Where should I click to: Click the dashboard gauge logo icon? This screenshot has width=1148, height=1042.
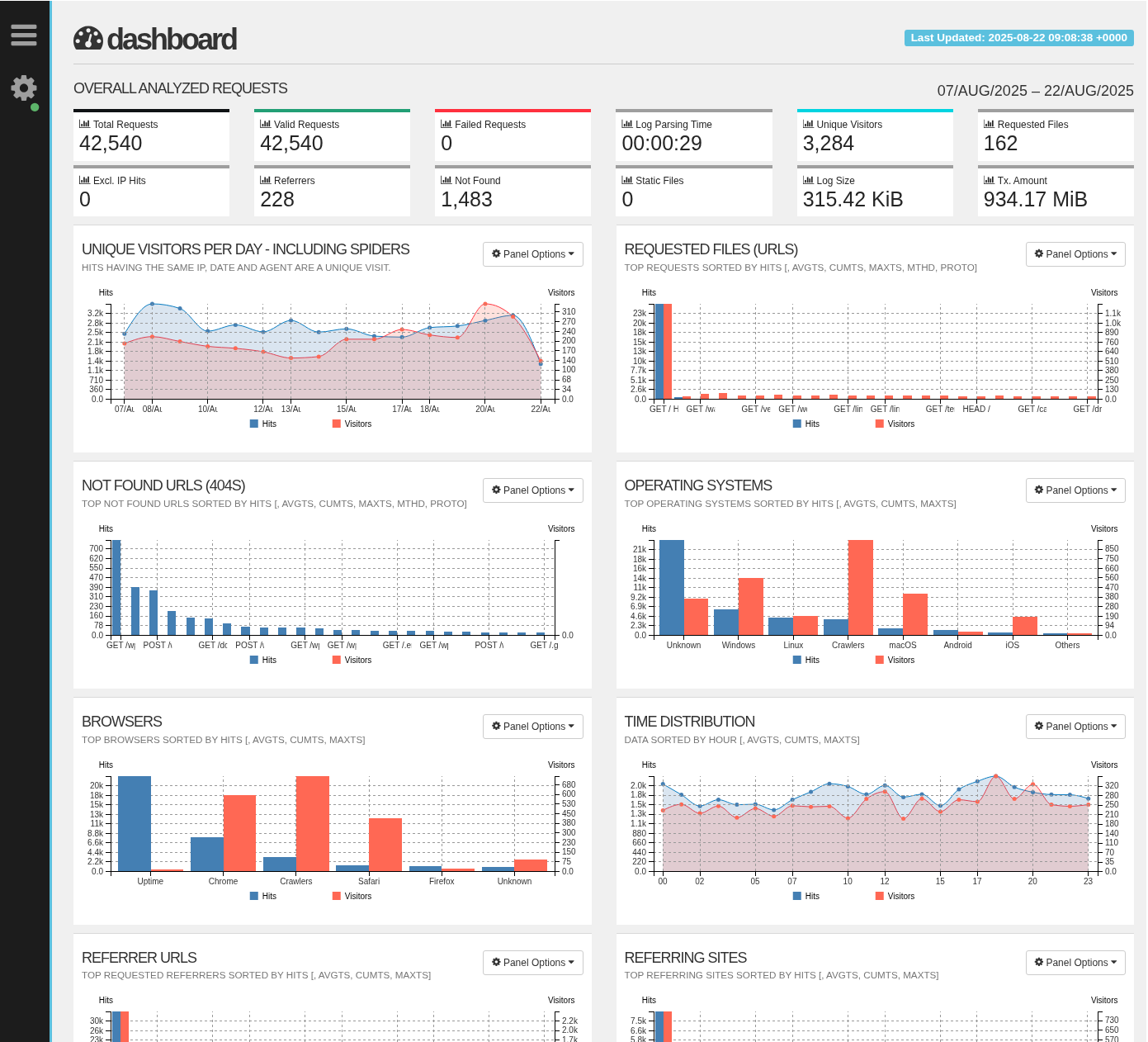(x=88, y=38)
